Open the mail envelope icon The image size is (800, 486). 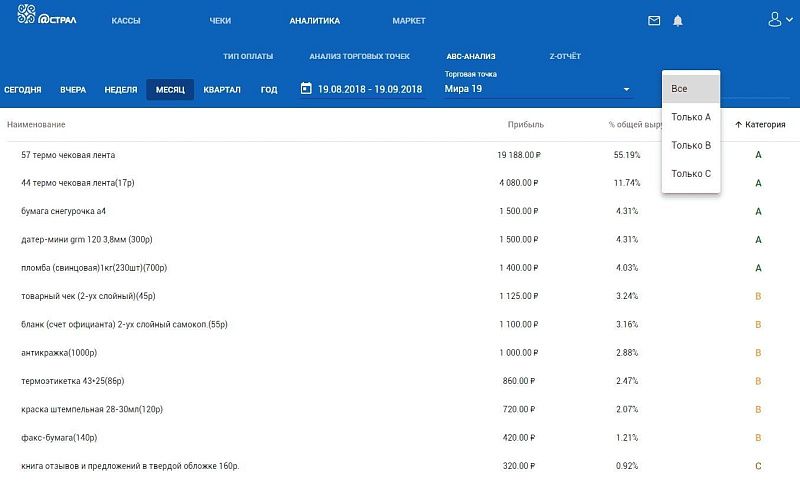[x=654, y=20]
